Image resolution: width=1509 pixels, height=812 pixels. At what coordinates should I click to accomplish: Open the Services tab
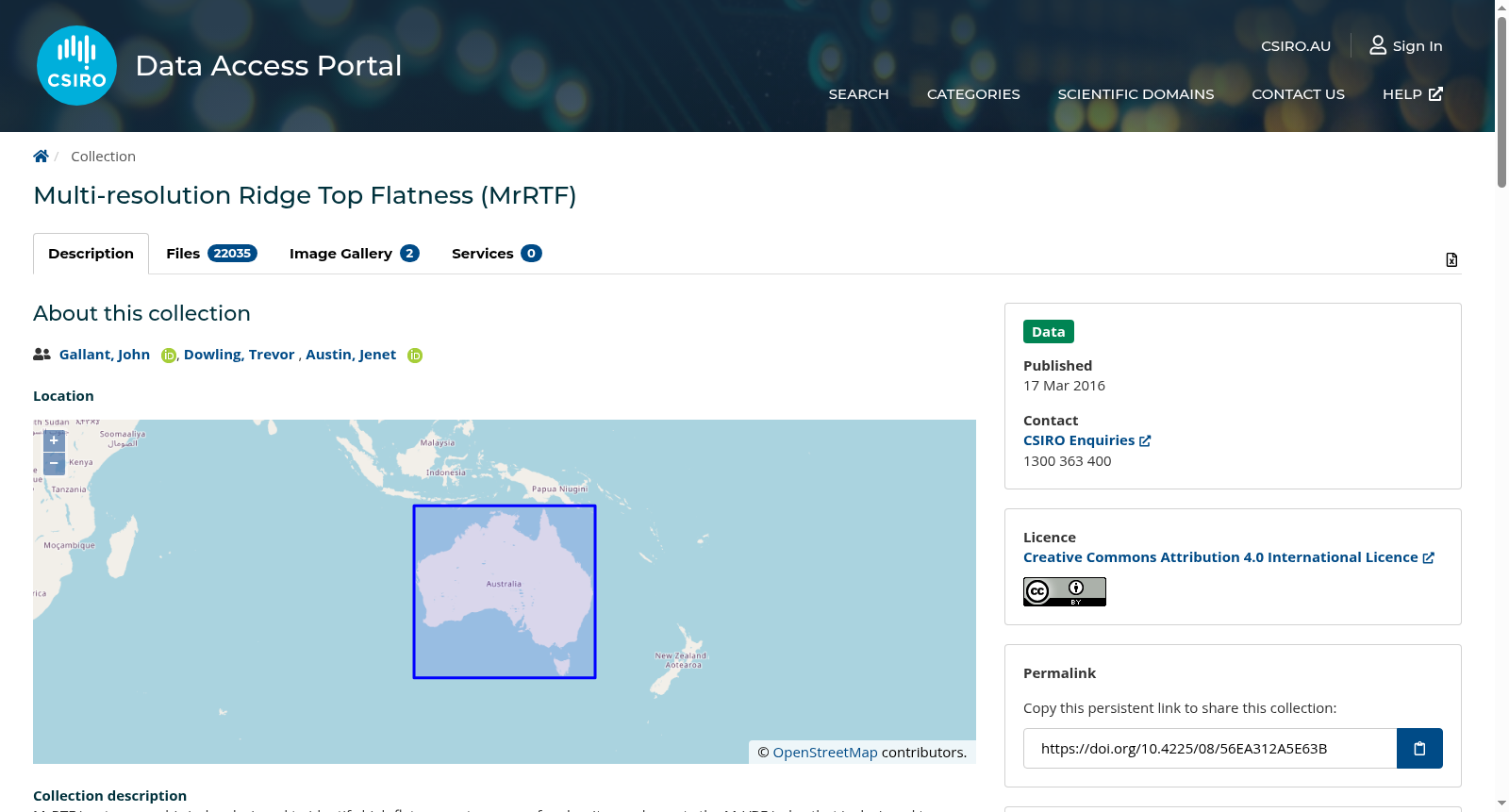(x=496, y=254)
